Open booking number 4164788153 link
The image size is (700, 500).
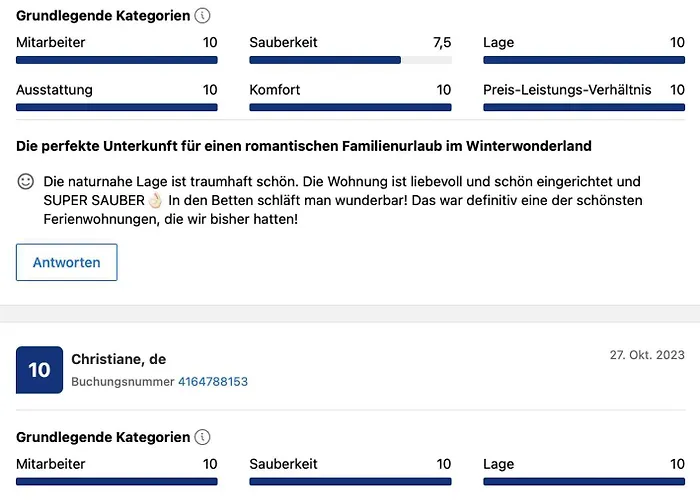tap(212, 382)
